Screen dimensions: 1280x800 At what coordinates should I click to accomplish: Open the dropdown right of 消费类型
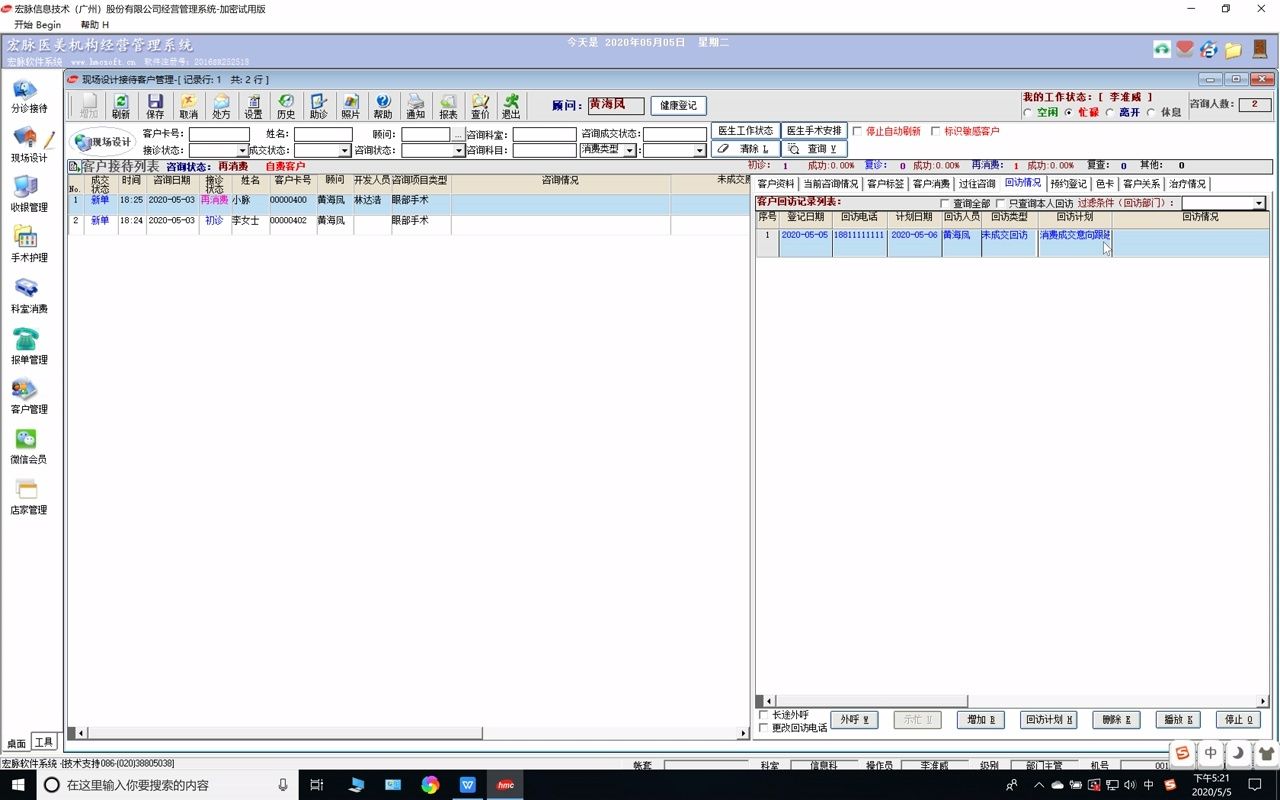(x=700, y=151)
